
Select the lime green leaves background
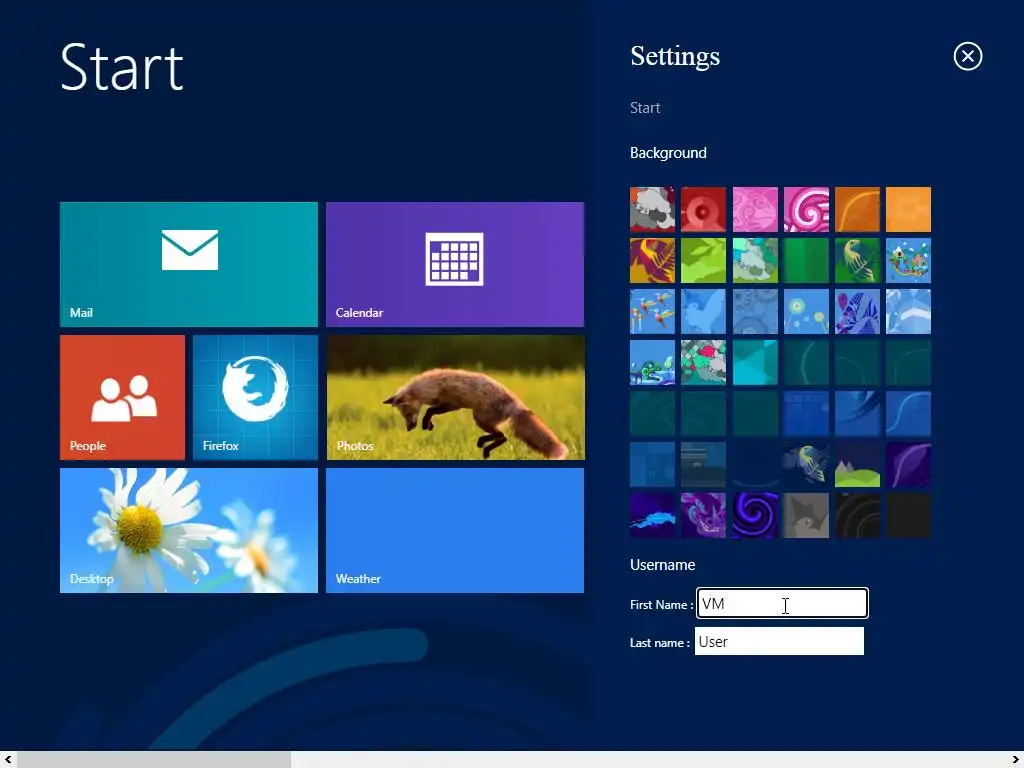coord(703,261)
